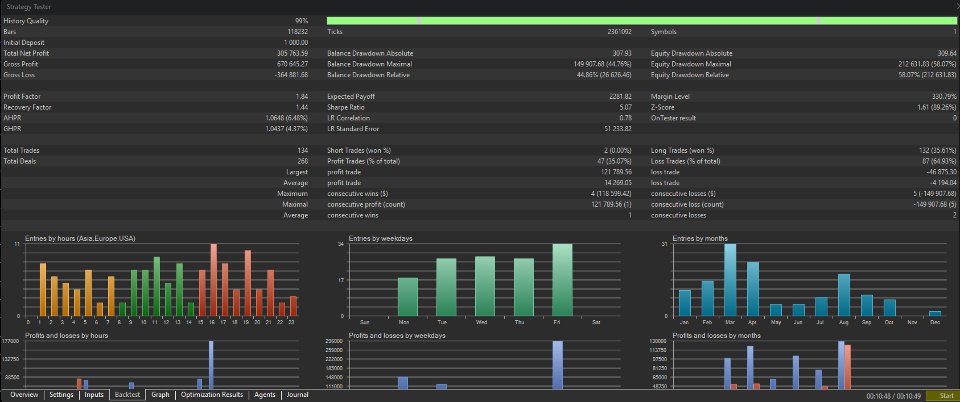
Task: Click Largest profit trade value 121 789.56
Action: click(x=617, y=172)
